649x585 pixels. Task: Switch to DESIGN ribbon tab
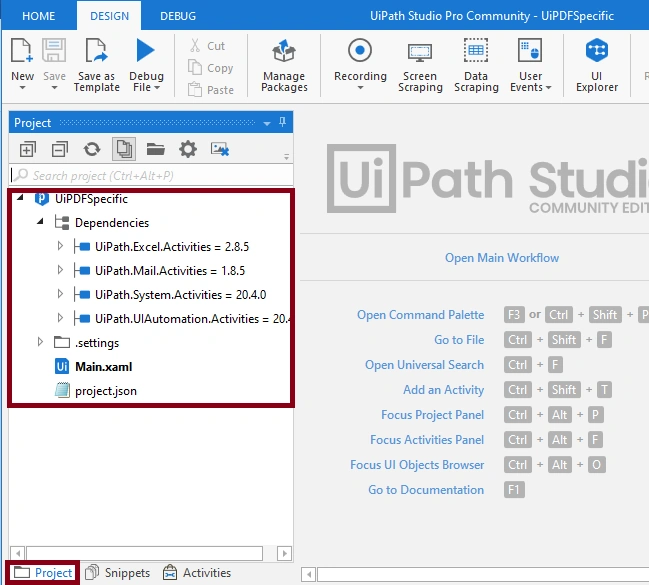[x=109, y=16]
